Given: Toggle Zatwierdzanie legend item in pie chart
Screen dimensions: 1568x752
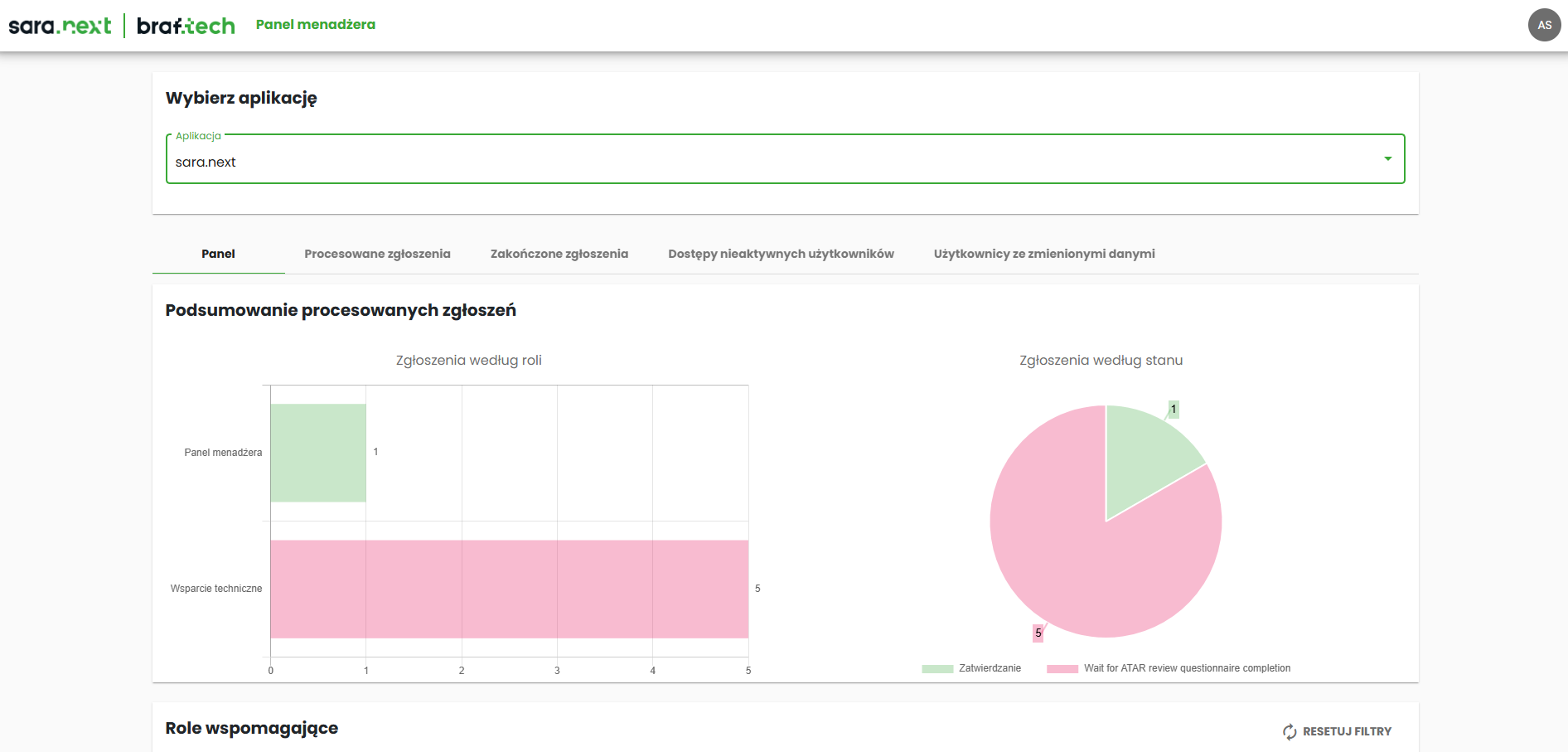Looking at the screenshot, I should (x=990, y=668).
